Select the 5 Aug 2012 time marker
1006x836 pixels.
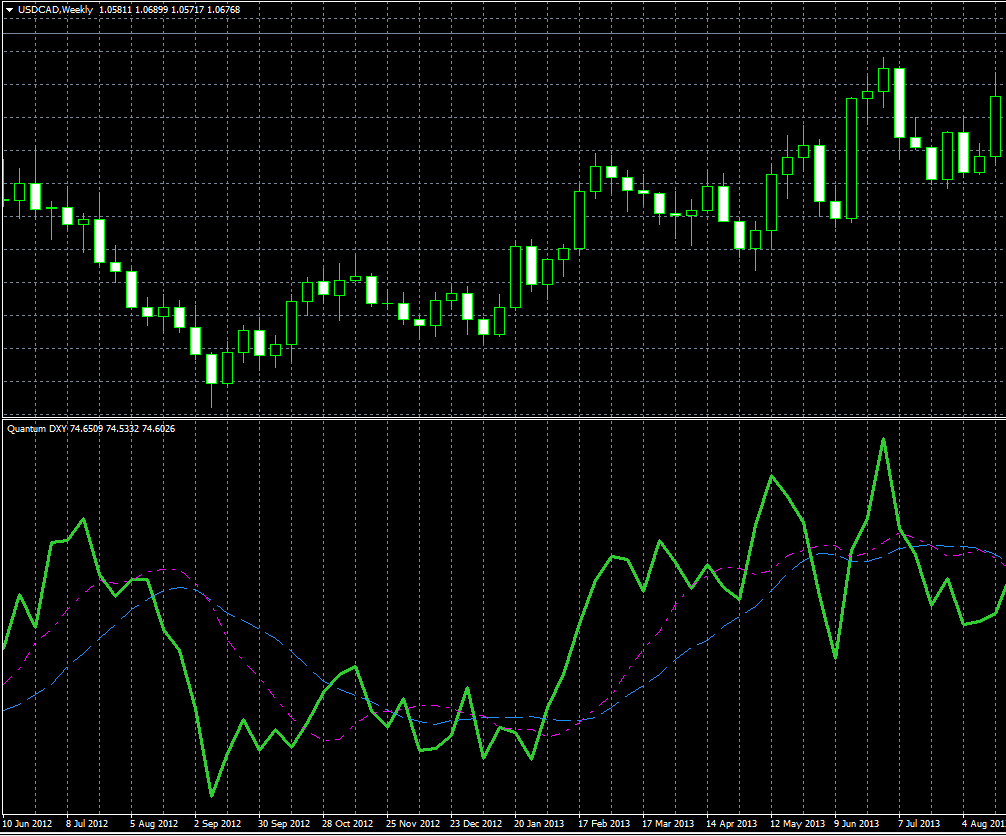pos(154,824)
